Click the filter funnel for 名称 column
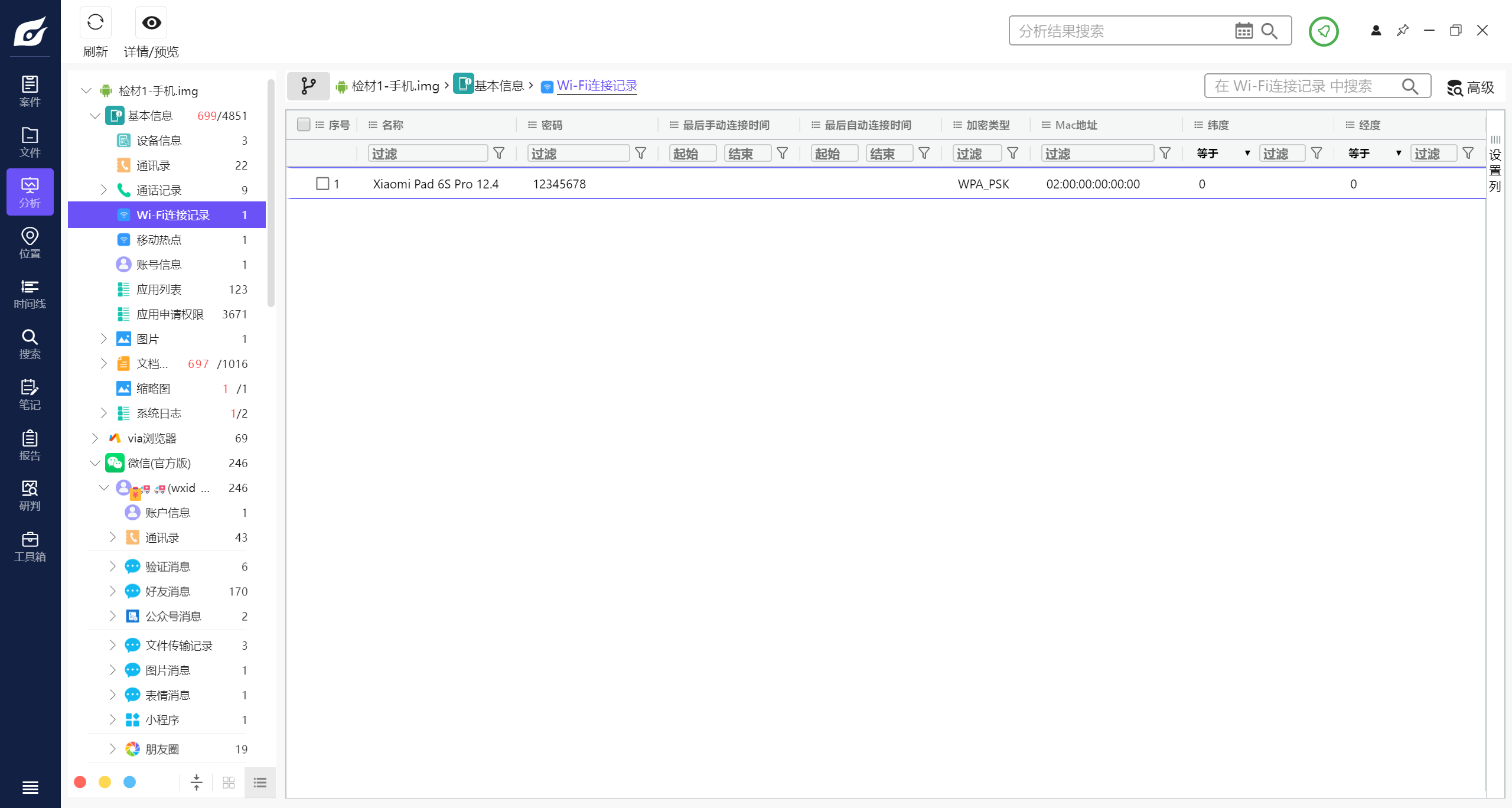1512x808 pixels. point(499,154)
